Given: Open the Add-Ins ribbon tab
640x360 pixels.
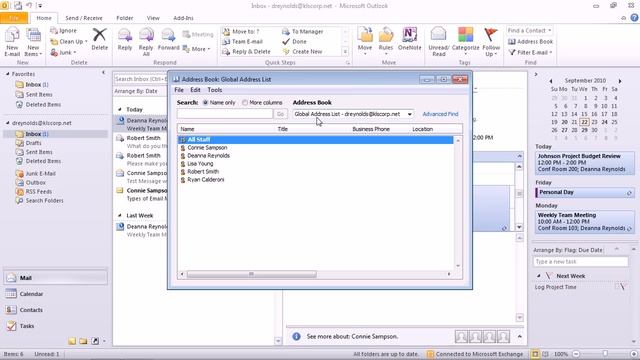Looking at the screenshot, I should [x=183, y=18].
